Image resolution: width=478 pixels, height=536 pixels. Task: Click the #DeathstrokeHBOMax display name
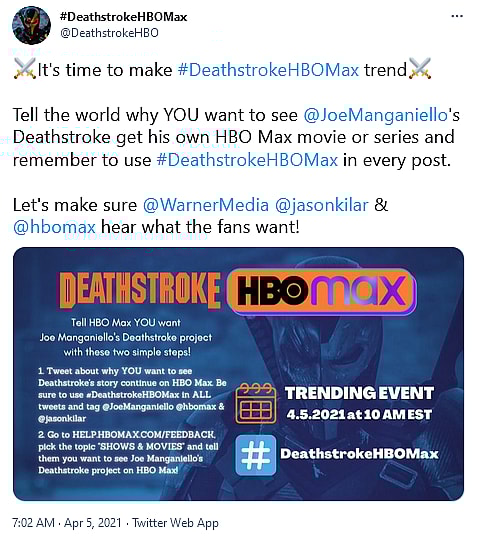coord(123,17)
